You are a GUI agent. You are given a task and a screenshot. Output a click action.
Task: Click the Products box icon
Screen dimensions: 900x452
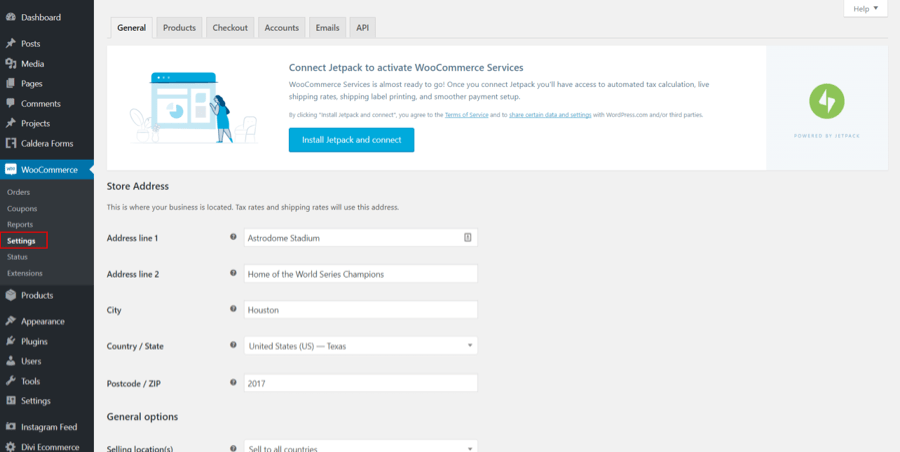click(10, 295)
